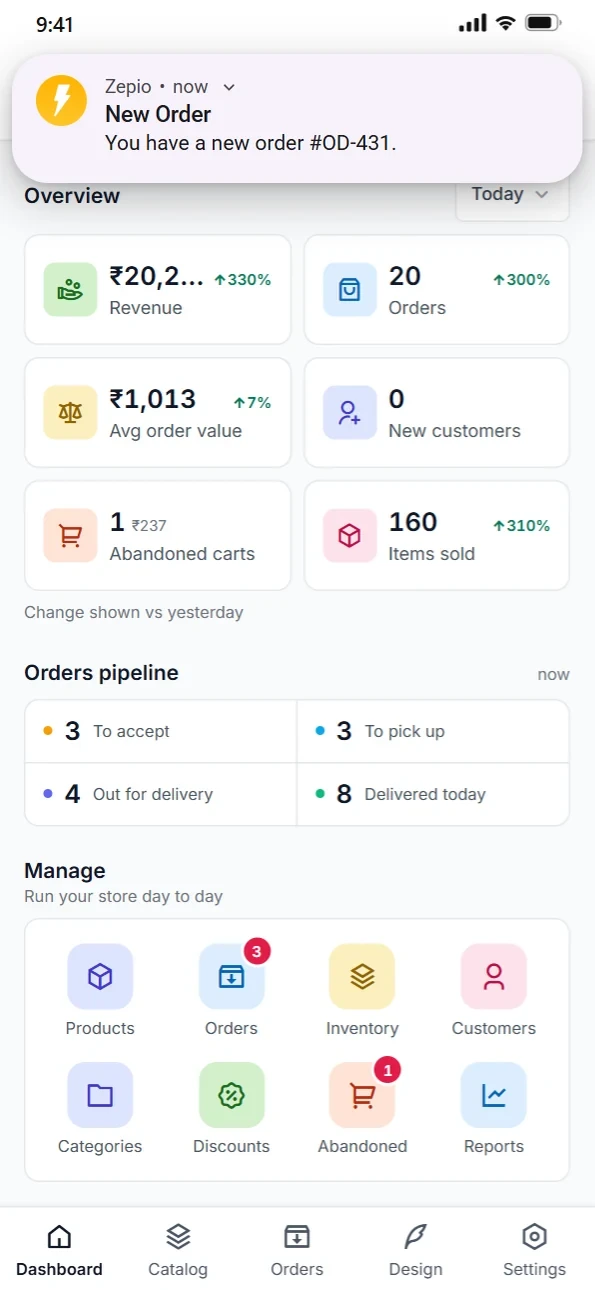Tap the 'Overview' heading
Viewport: 595px width, 1290px height.
(72, 196)
